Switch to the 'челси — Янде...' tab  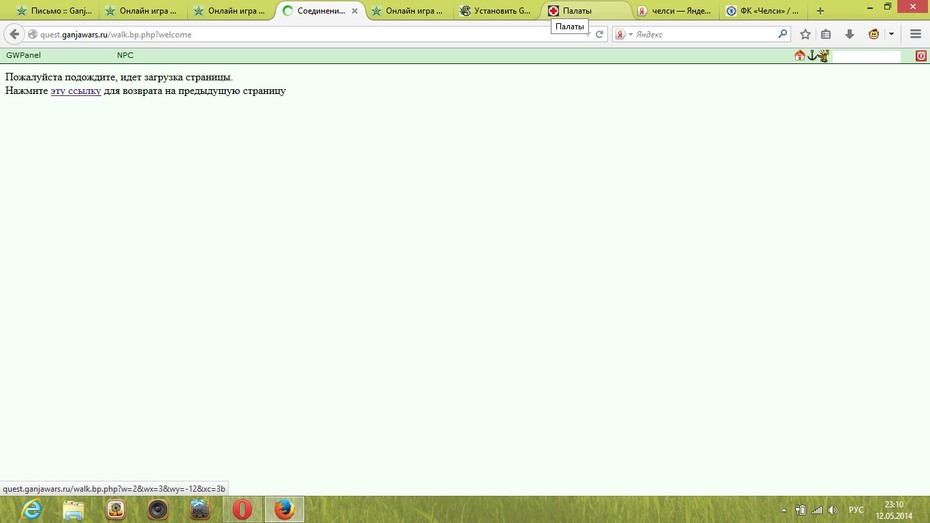674,11
